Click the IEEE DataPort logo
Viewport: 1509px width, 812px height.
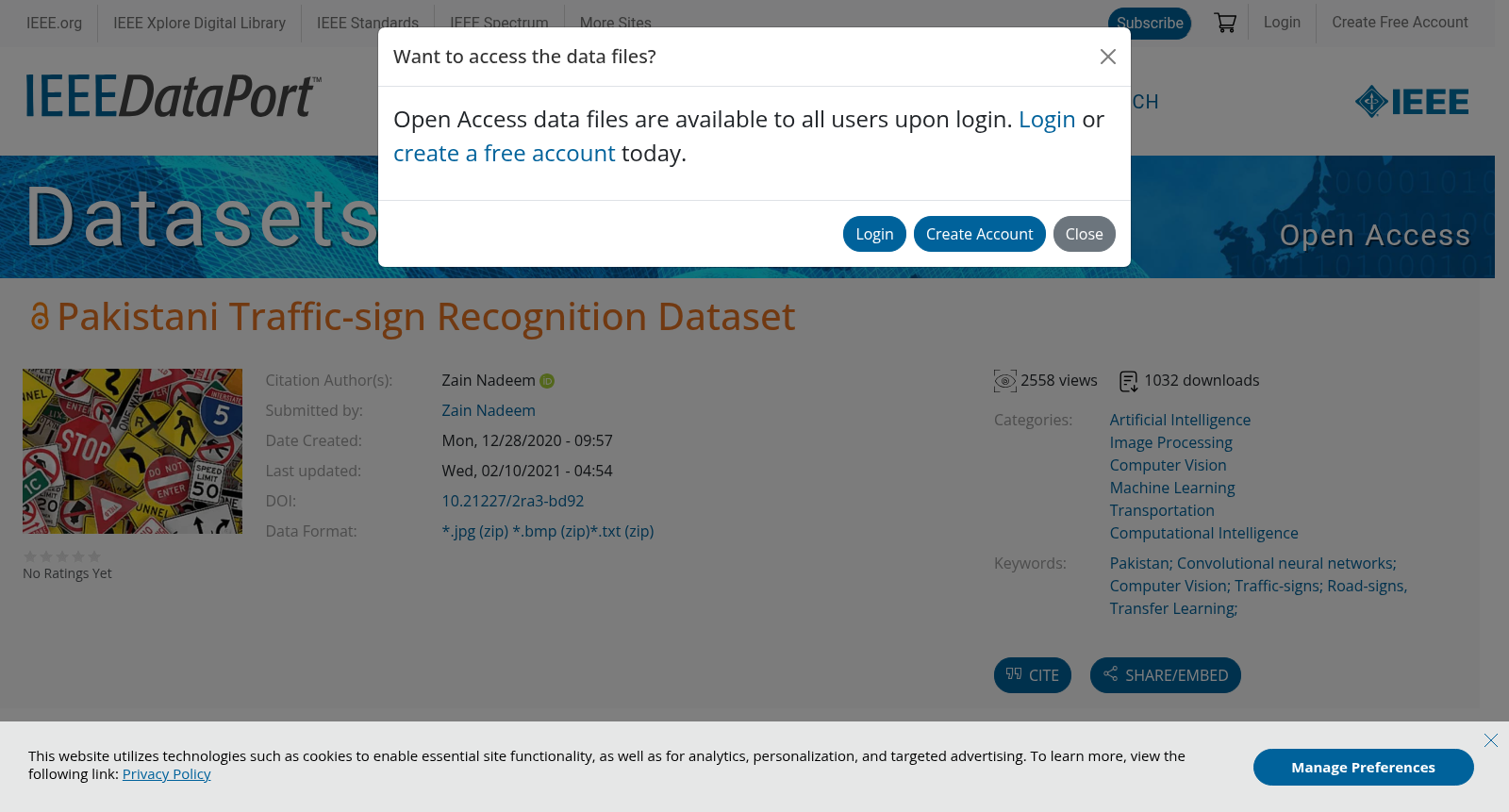pyautogui.click(x=174, y=96)
